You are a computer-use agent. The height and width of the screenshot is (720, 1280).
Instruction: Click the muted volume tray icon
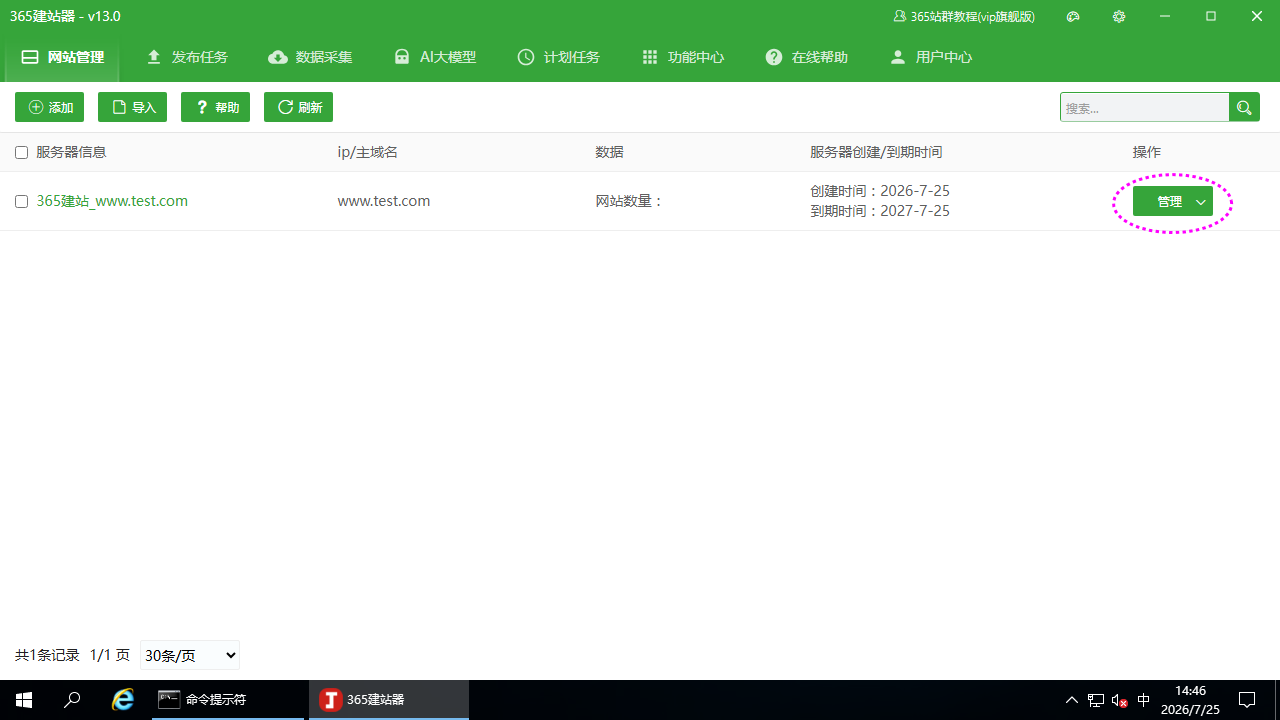coord(1120,700)
